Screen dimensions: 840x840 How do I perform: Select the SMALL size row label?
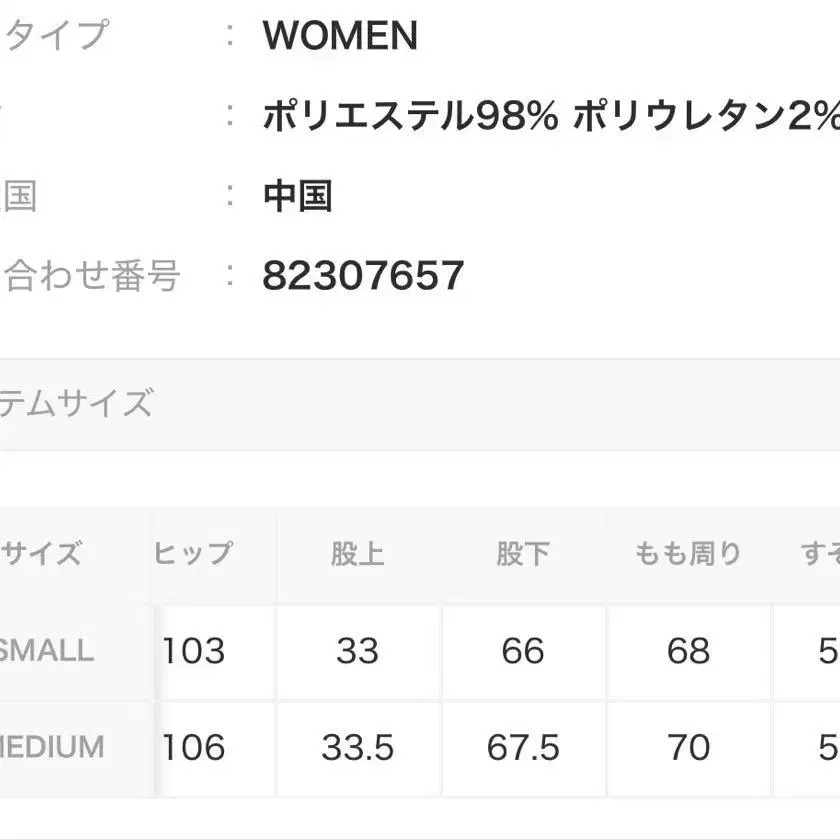pos(46,651)
